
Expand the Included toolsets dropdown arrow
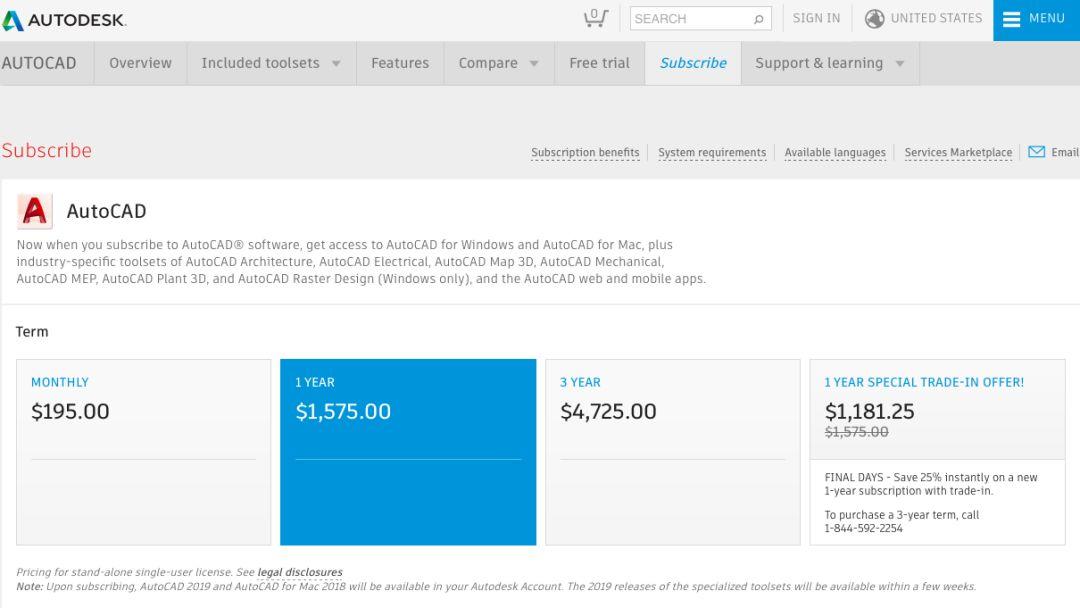[336, 63]
